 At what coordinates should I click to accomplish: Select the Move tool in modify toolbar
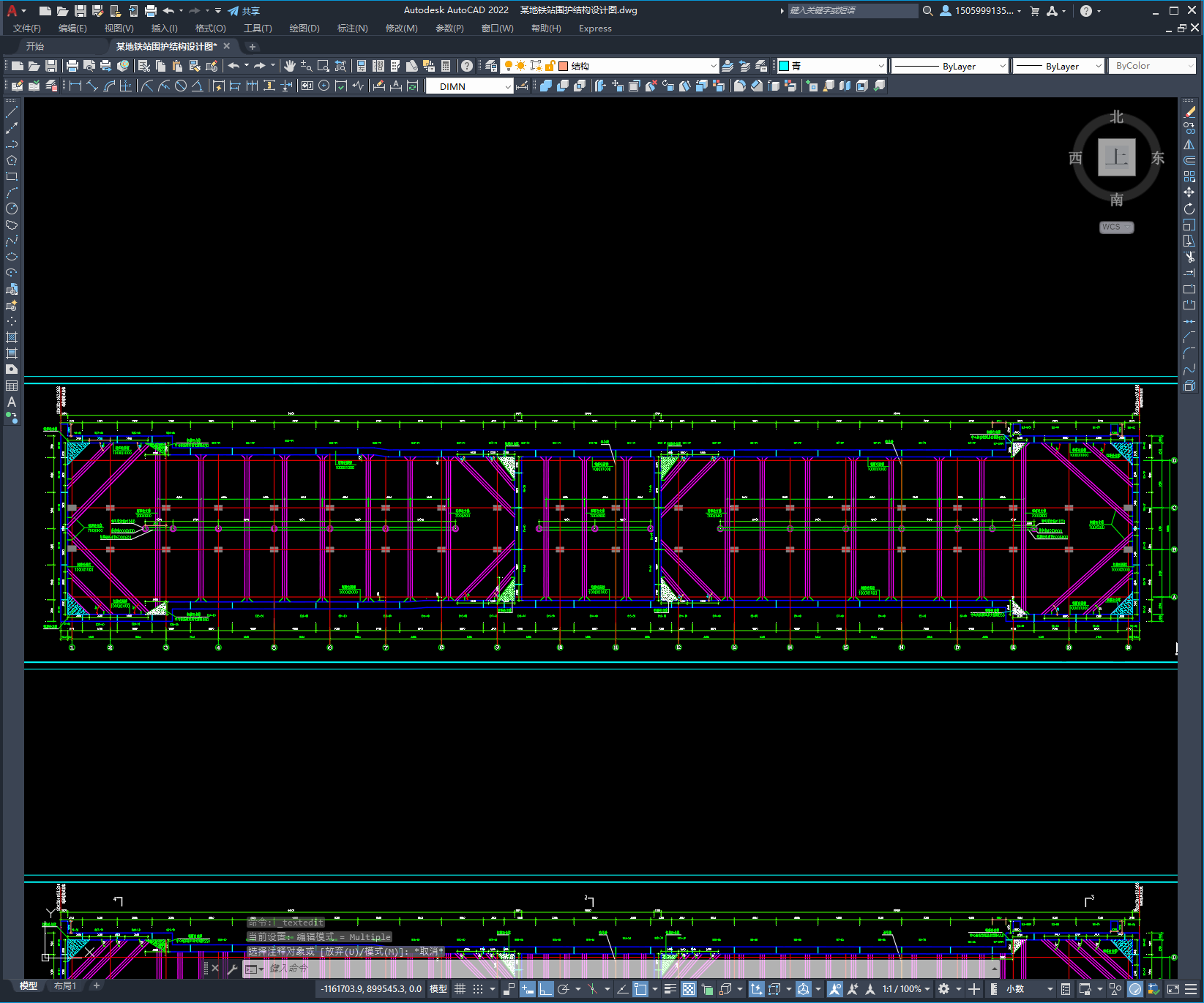coord(1189,192)
